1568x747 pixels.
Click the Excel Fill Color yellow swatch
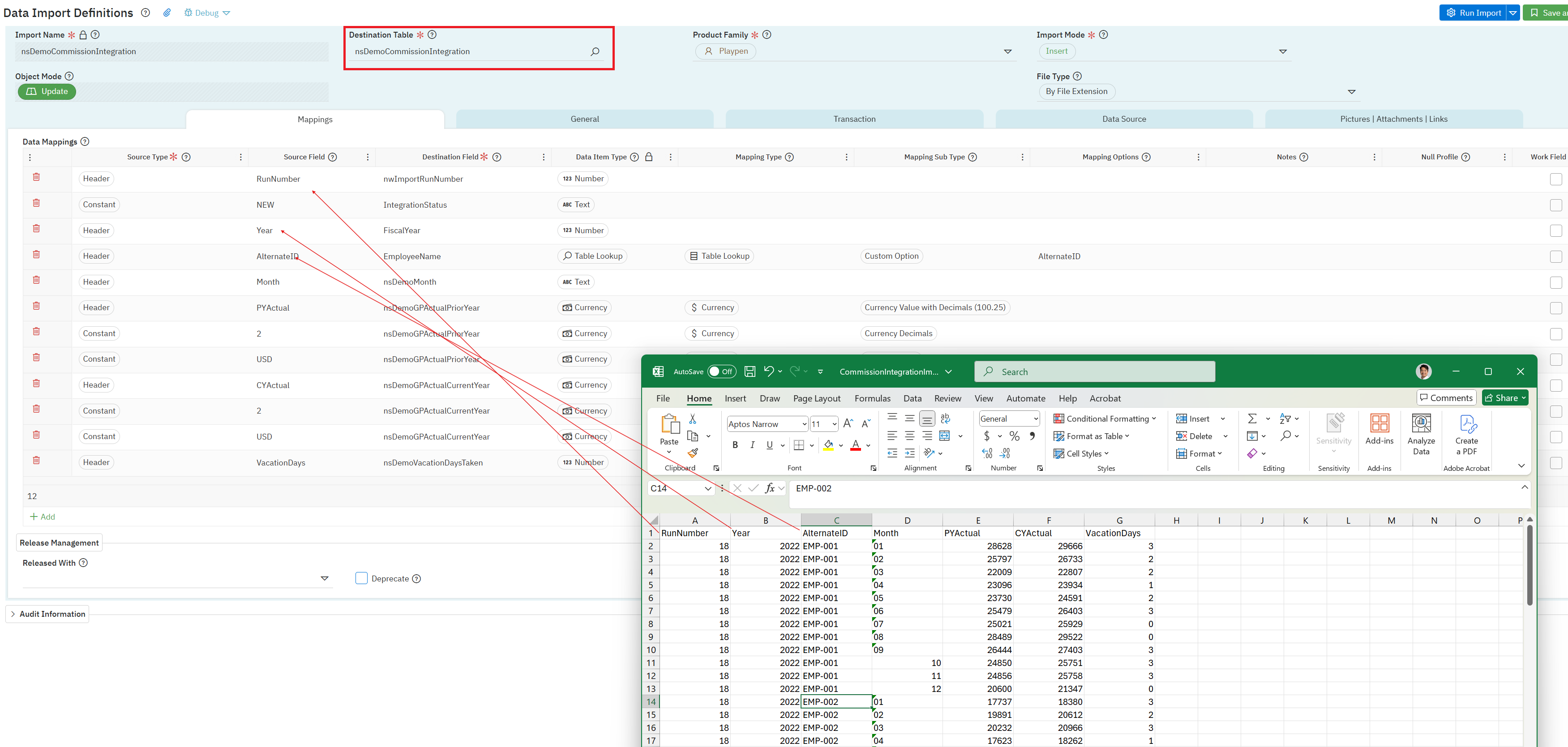(828, 445)
